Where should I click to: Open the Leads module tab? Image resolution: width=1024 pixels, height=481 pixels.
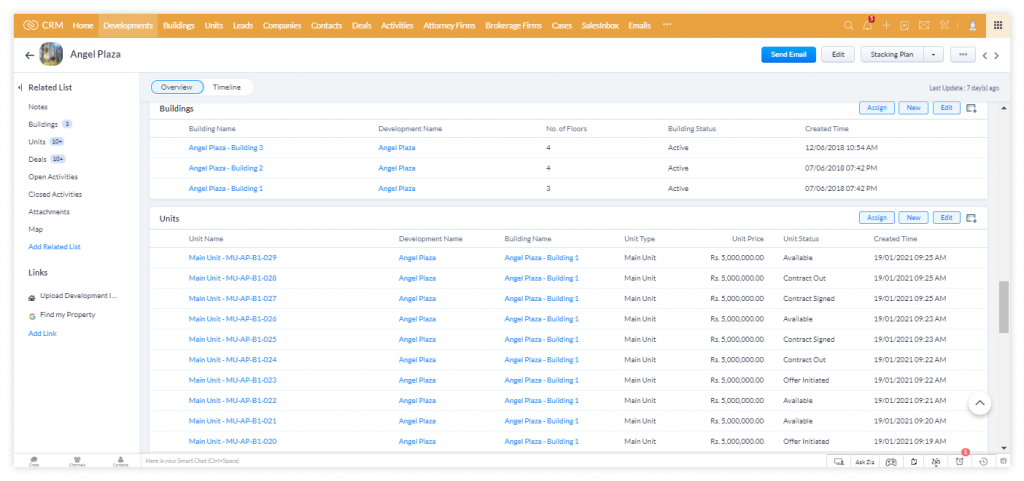pos(243,25)
